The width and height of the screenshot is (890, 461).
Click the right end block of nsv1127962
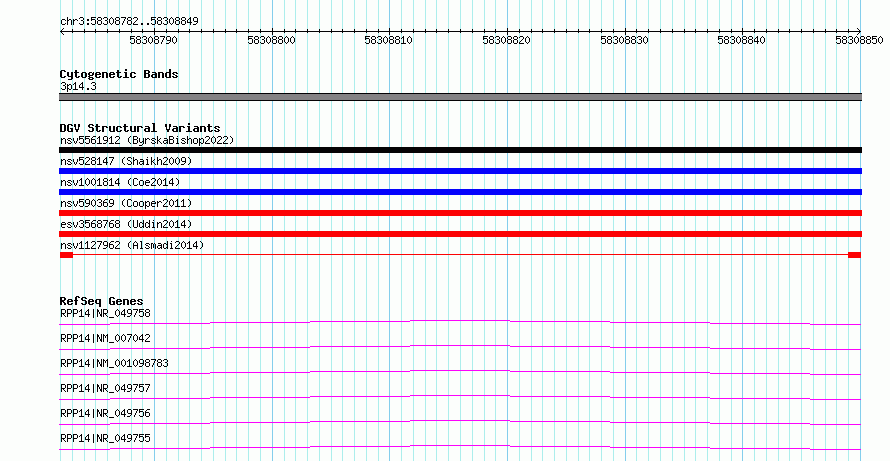[854, 255]
